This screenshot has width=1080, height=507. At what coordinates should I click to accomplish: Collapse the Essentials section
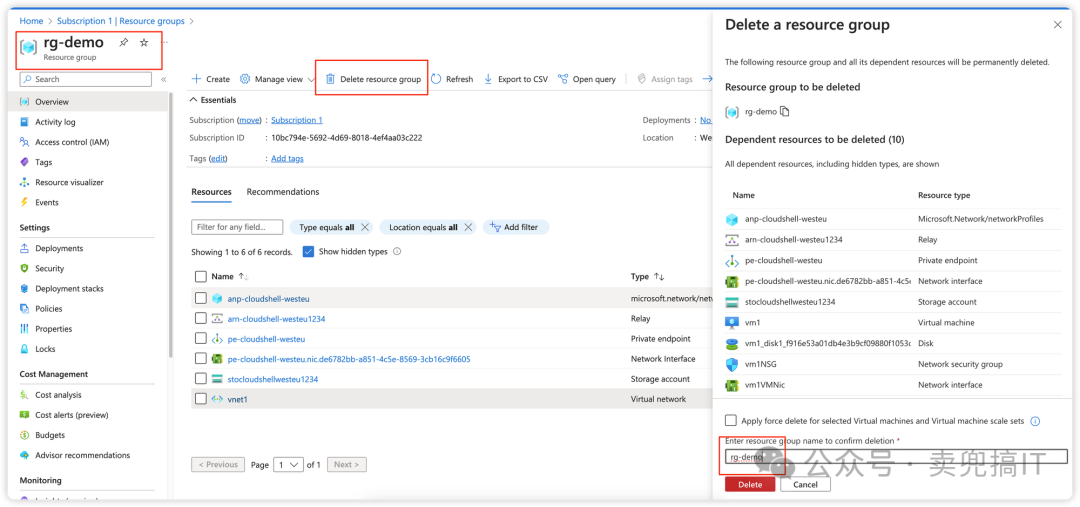tap(194, 100)
